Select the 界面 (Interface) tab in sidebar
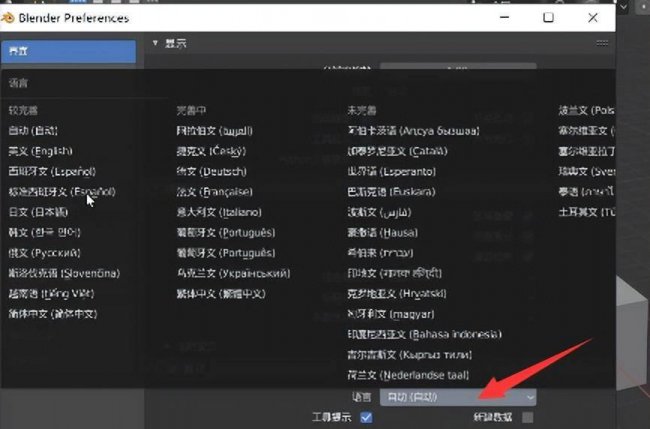 [68, 51]
